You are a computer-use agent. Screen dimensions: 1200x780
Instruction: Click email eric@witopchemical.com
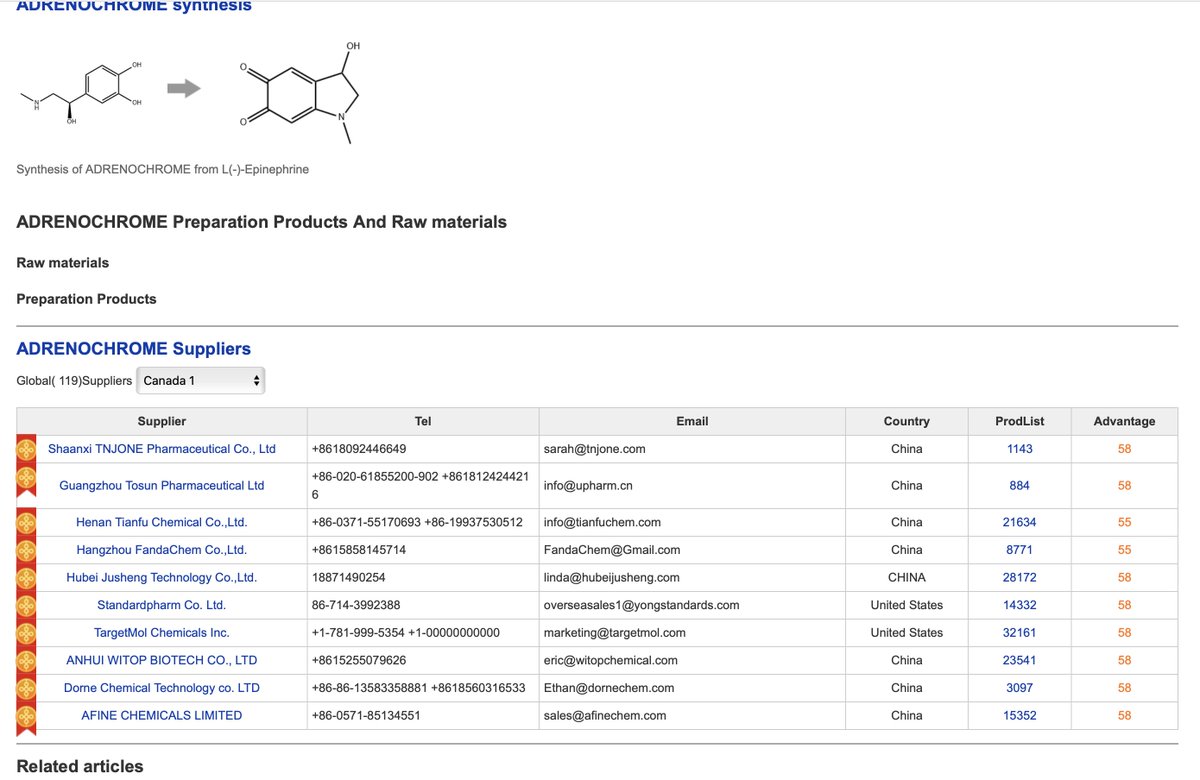tap(610, 660)
